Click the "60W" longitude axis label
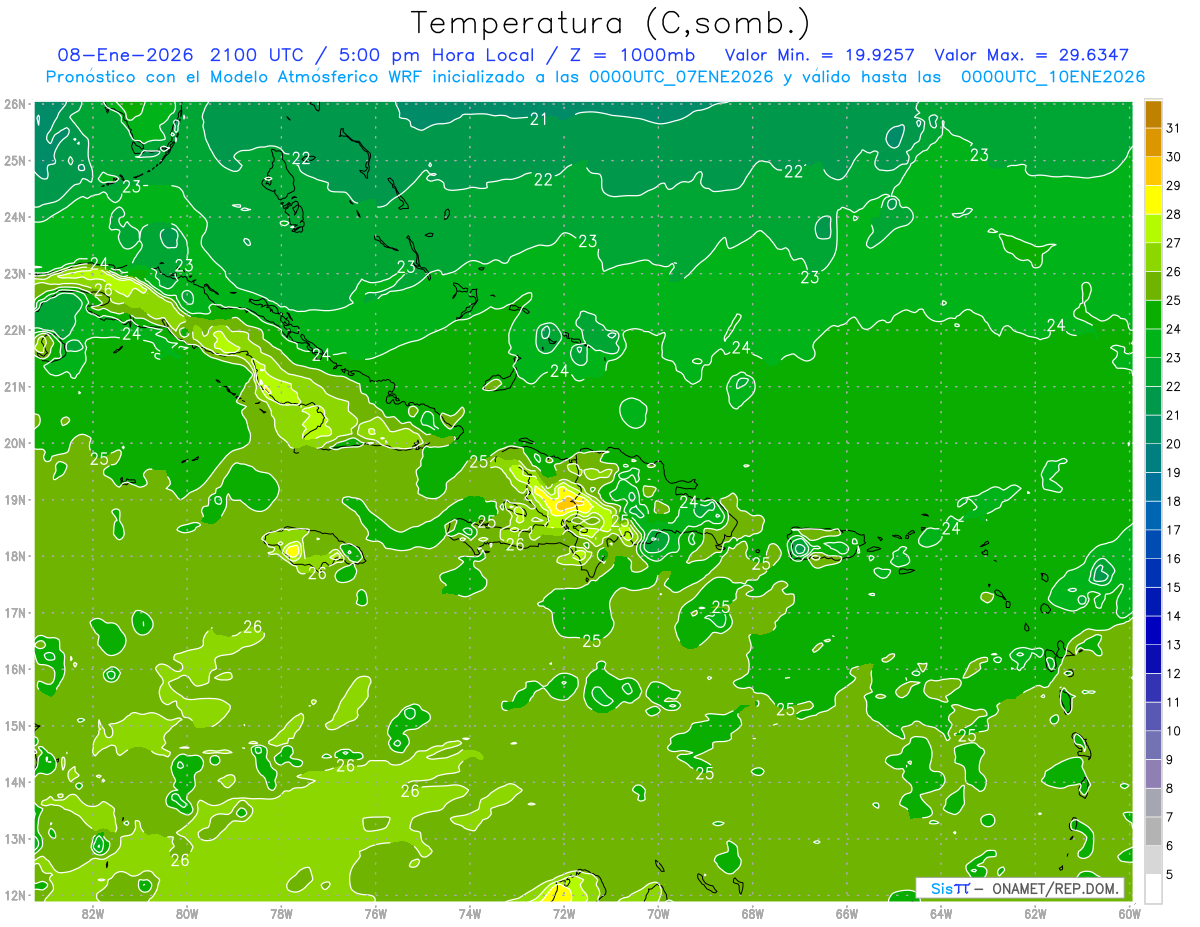 1129,913
